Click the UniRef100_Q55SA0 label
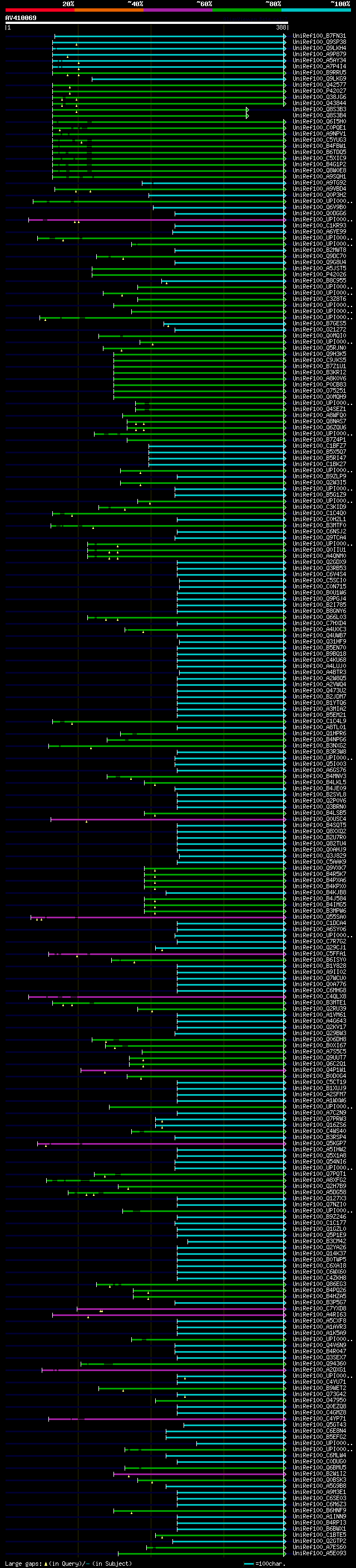This screenshot has width=356, height=1568. [319, 917]
